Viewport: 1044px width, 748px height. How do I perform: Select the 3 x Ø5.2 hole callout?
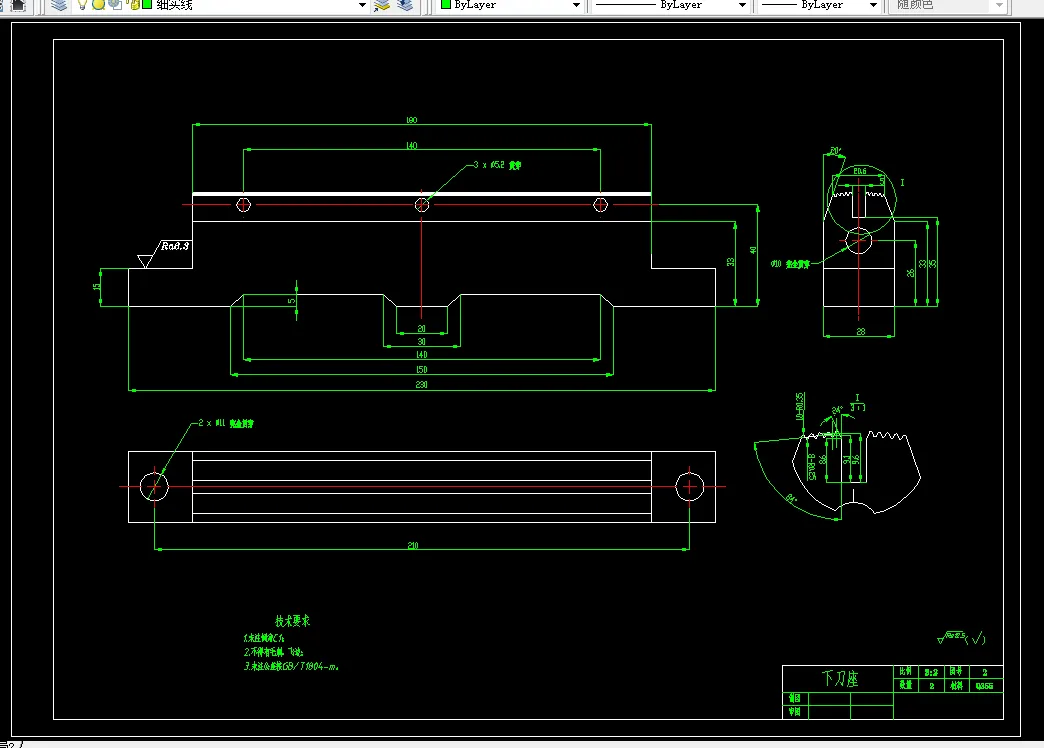(497, 165)
